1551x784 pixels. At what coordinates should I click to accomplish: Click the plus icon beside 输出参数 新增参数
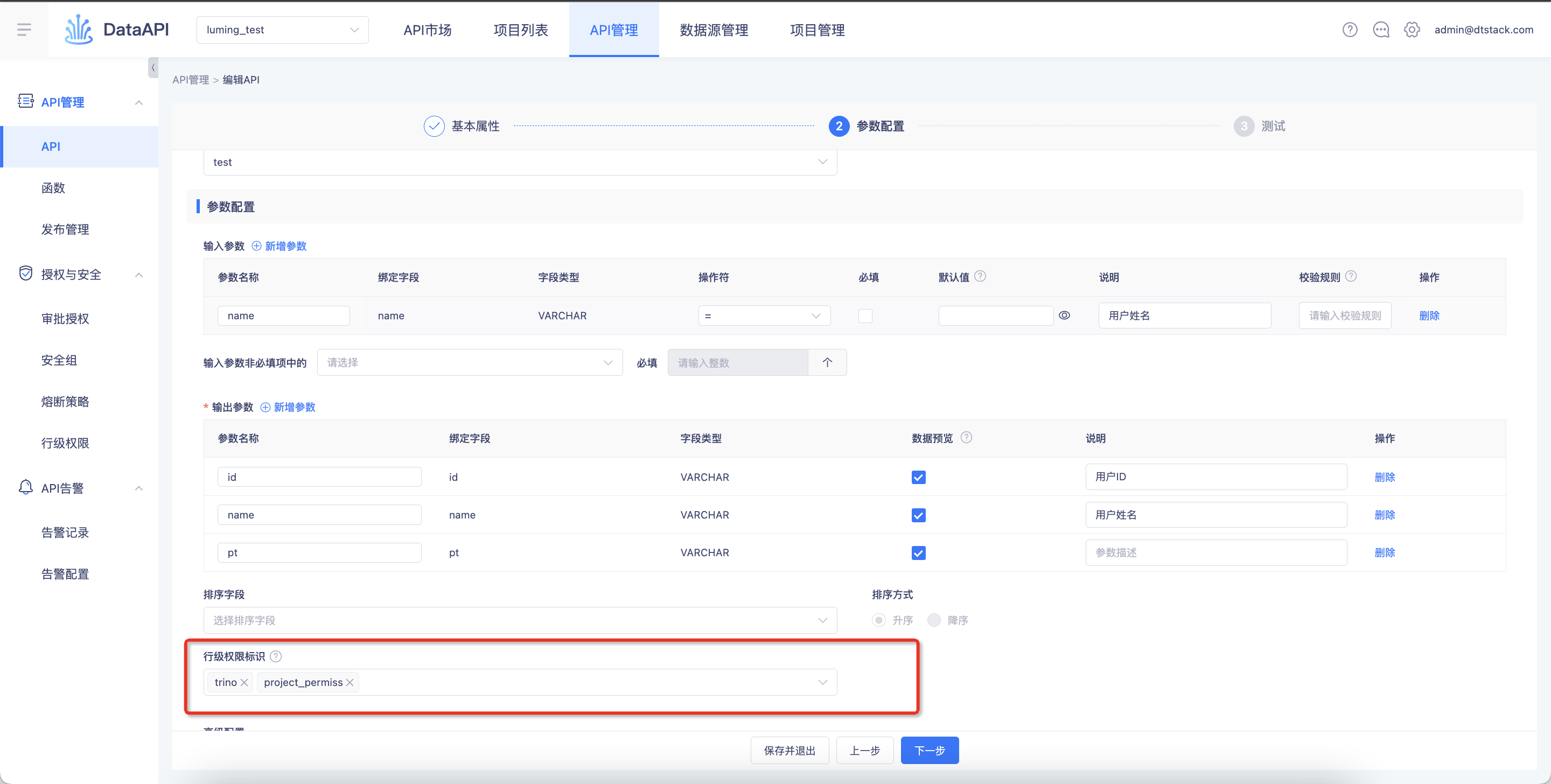265,407
